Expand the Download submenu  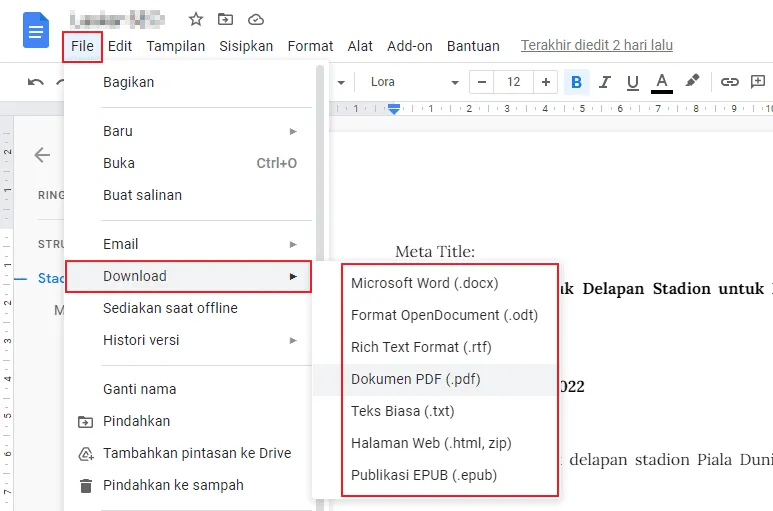tap(188, 276)
